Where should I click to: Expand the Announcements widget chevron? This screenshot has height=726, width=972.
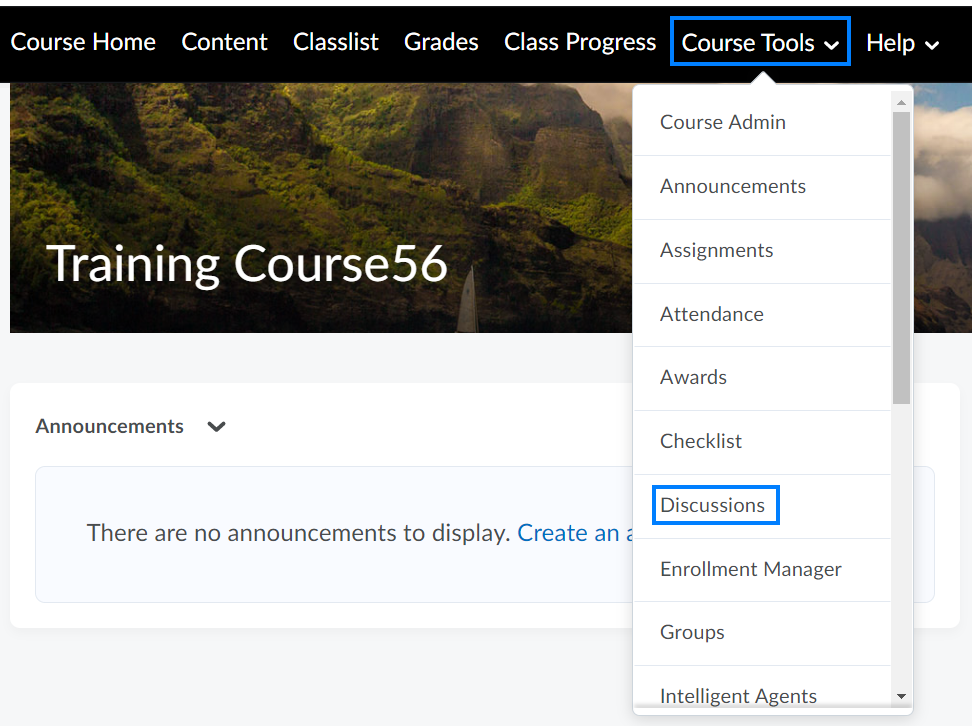pyautogui.click(x=216, y=427)
